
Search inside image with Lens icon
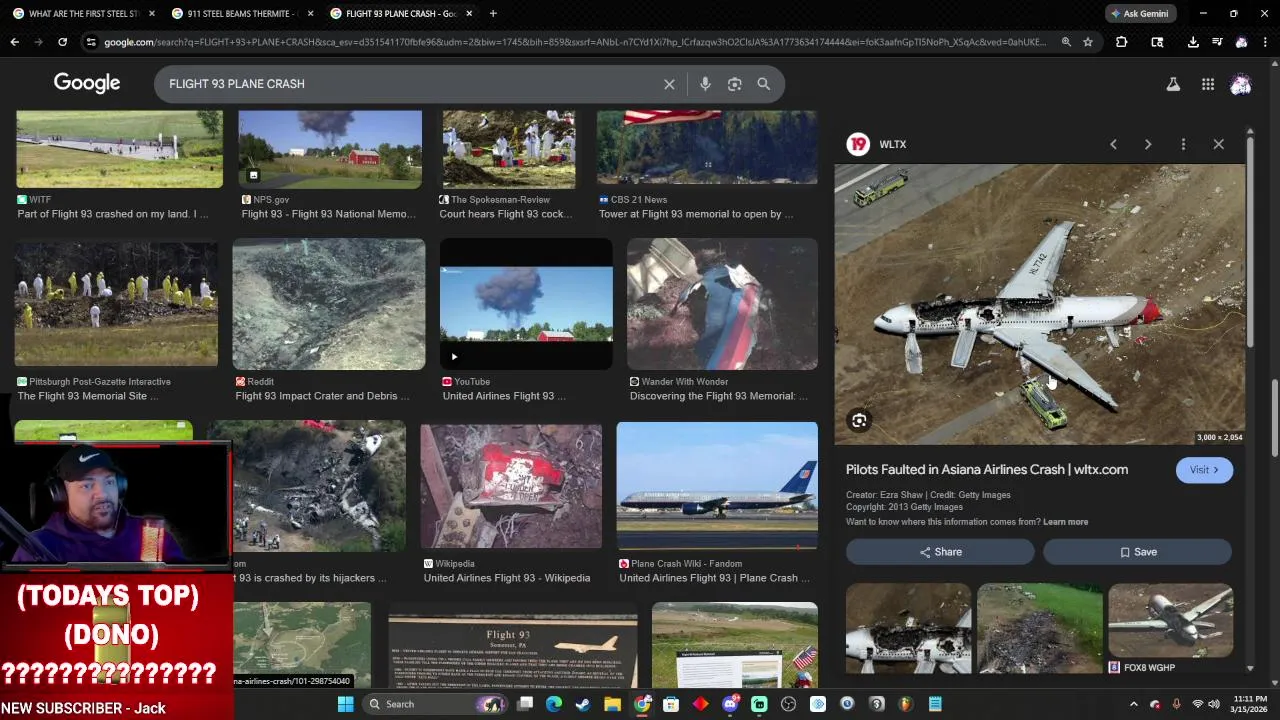[859, 421]
